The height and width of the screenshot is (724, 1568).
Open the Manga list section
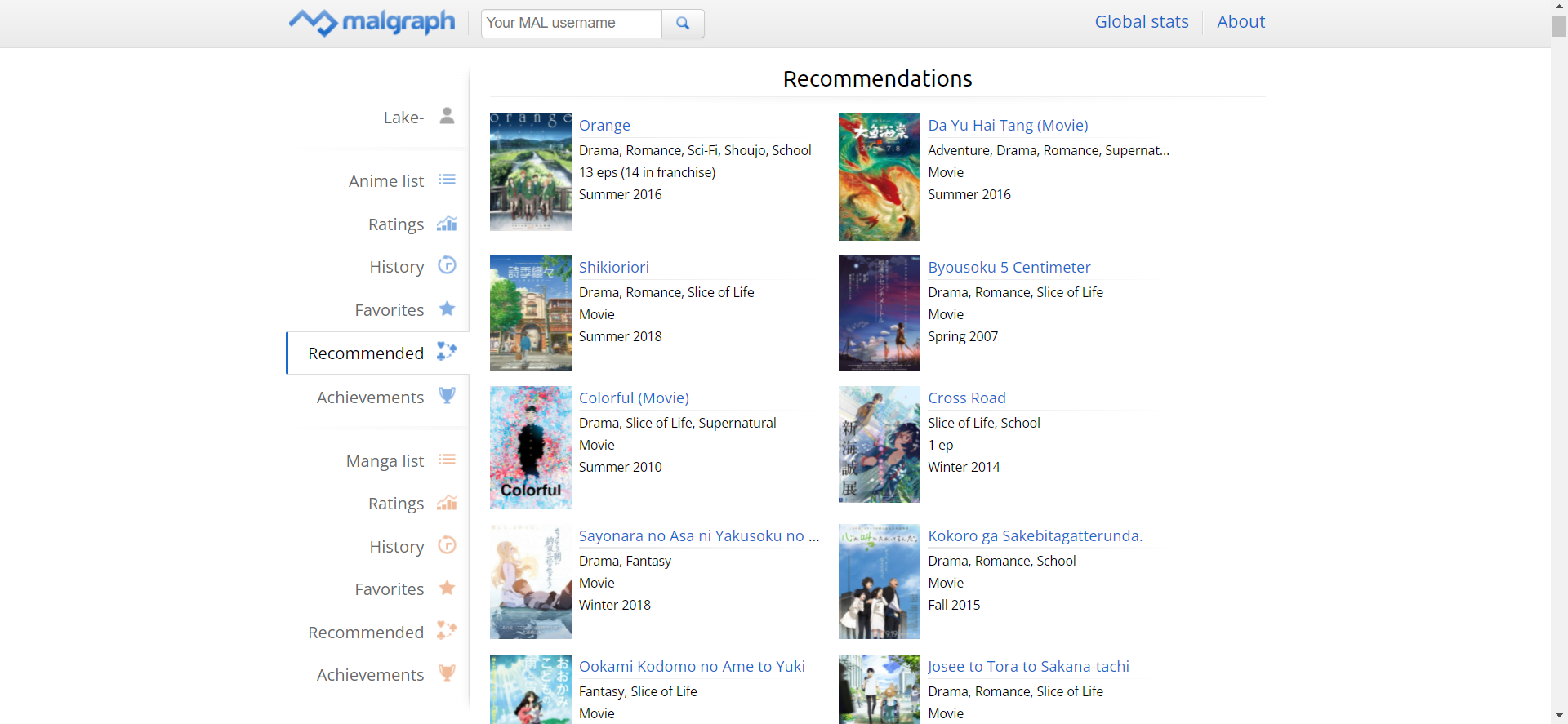point(385,461)
